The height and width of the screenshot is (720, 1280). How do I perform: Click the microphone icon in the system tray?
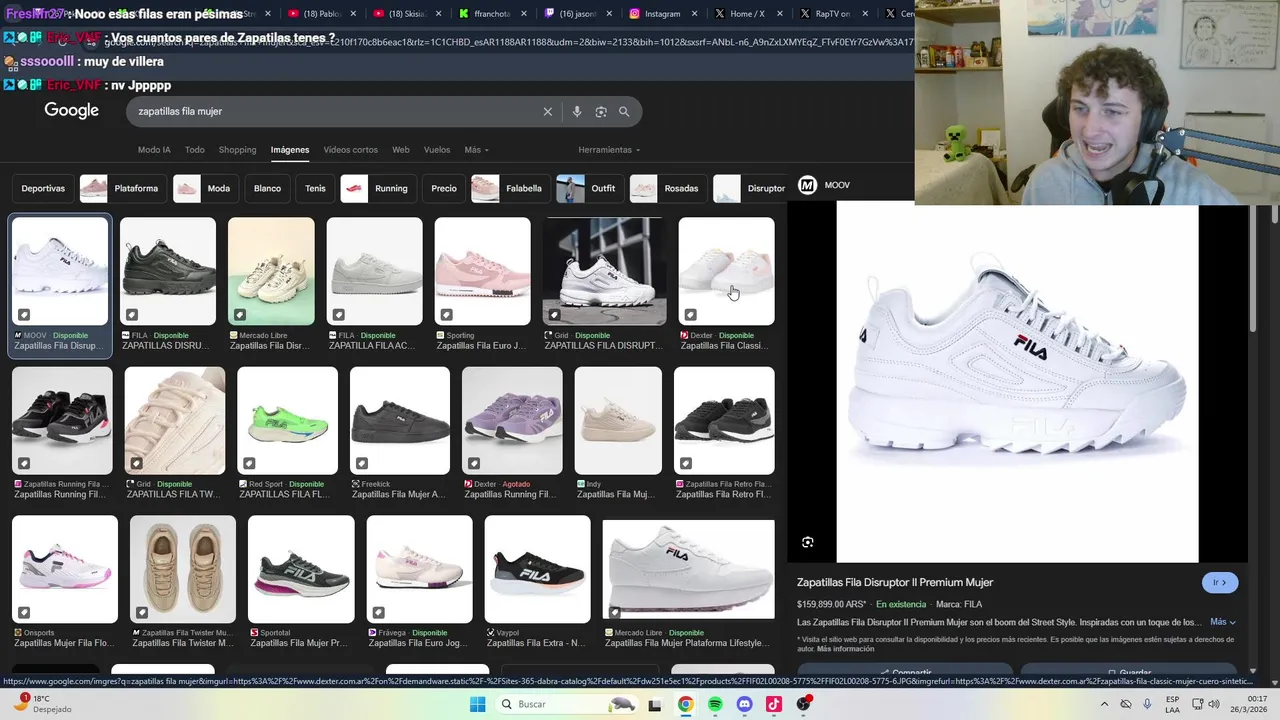click(x=1148, y=704)
